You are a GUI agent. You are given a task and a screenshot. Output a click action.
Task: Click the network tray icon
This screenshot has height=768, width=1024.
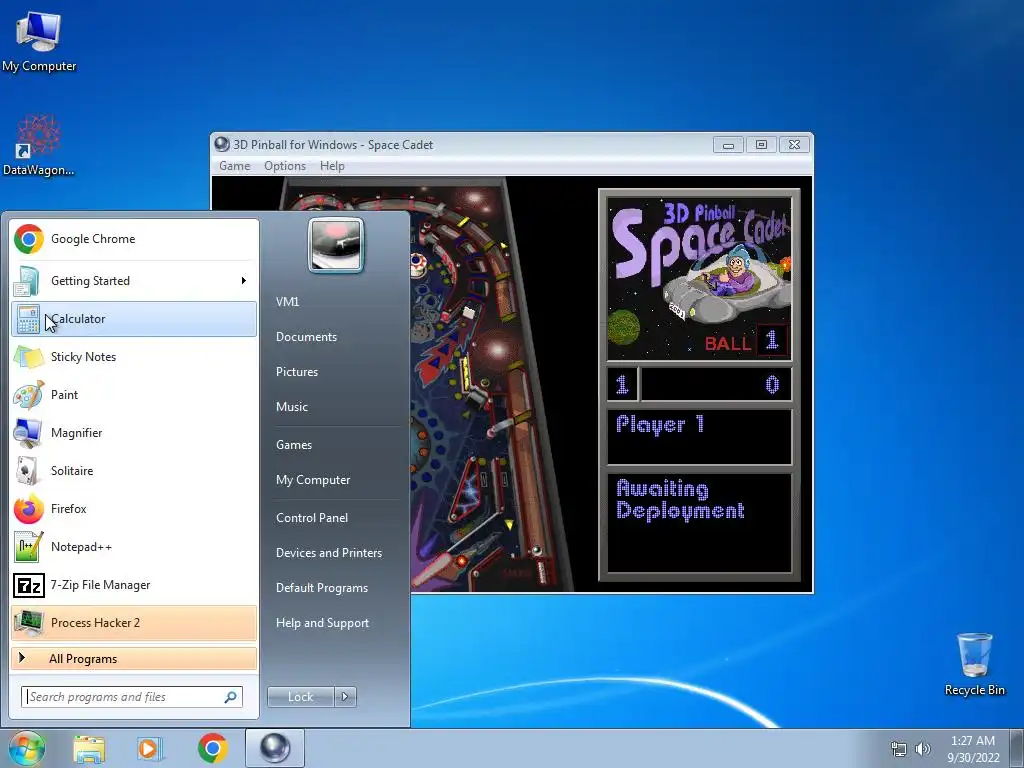[899, 749]
